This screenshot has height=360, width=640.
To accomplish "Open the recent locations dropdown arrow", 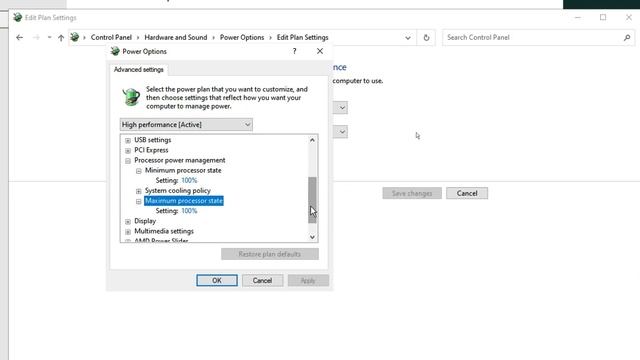I will tap(49, 38).
